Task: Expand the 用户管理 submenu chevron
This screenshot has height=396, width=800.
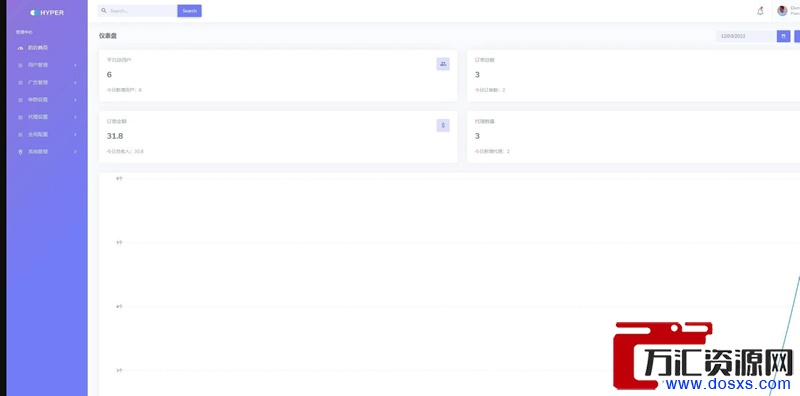Action: click(75, 65)
